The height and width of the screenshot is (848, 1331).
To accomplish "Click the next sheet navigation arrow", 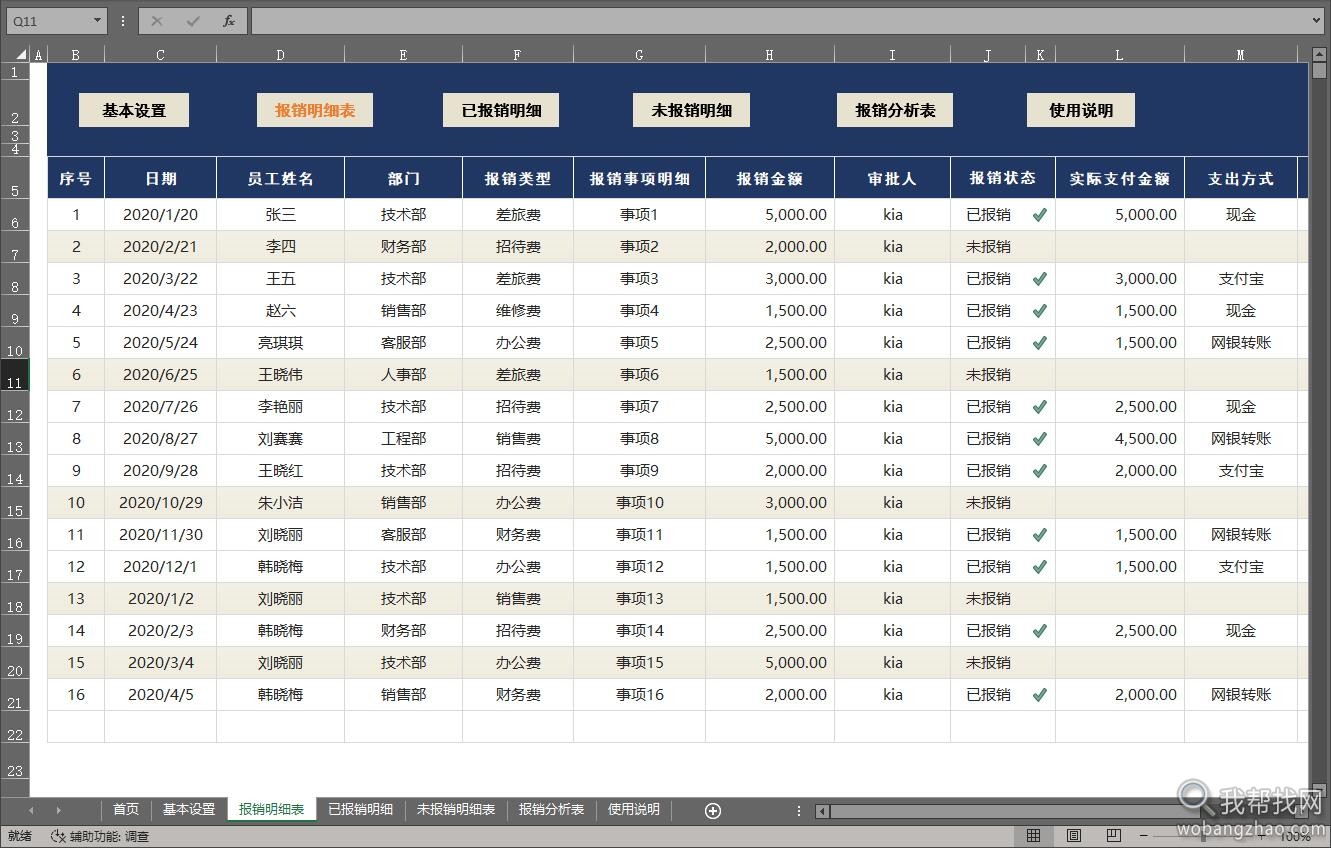I will click(58, 810).
